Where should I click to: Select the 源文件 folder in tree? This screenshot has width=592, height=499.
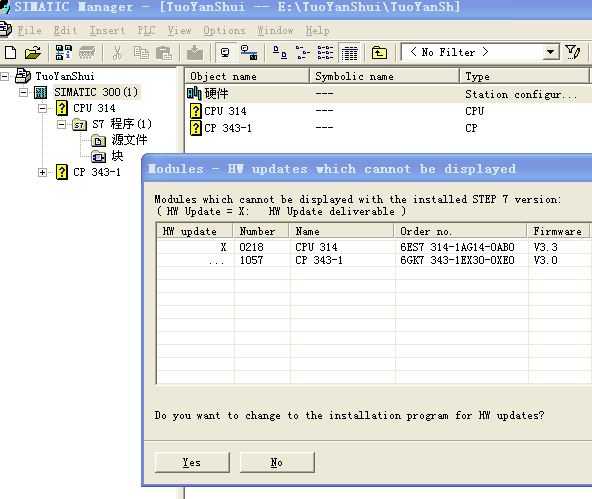(x=129, y=140)
